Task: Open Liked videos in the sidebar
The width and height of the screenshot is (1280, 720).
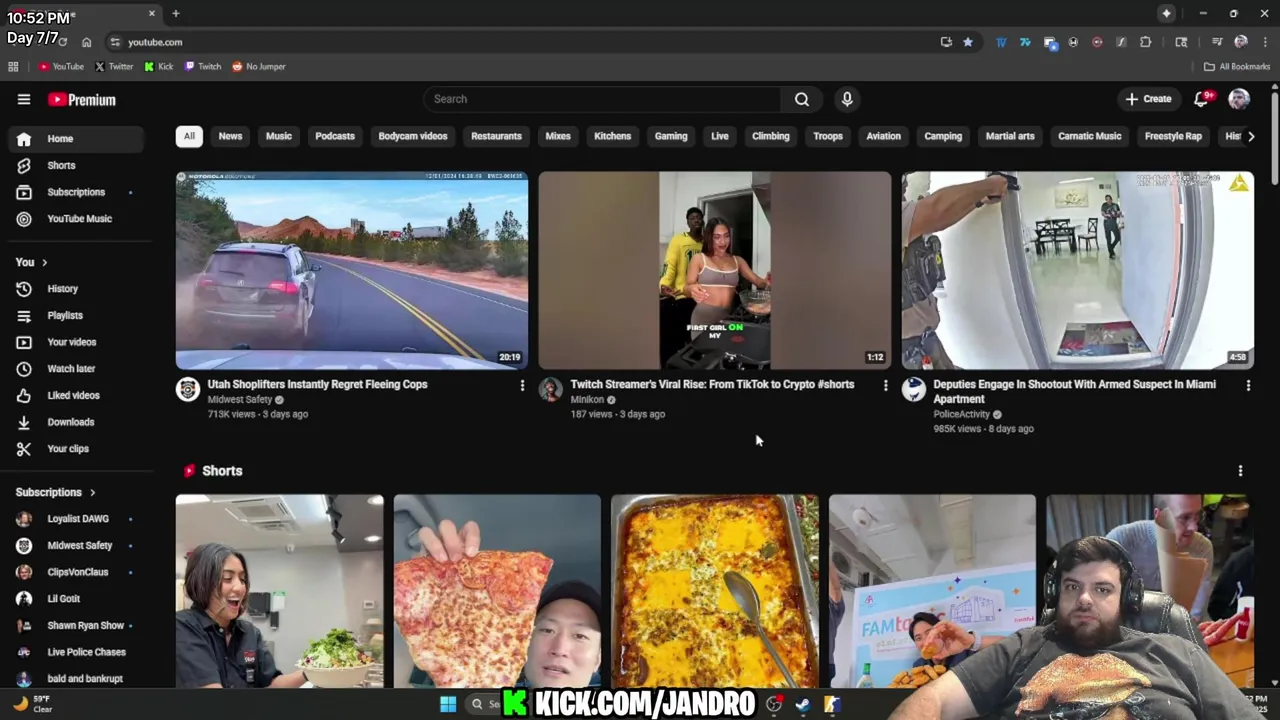Action: tap(76, 396)
